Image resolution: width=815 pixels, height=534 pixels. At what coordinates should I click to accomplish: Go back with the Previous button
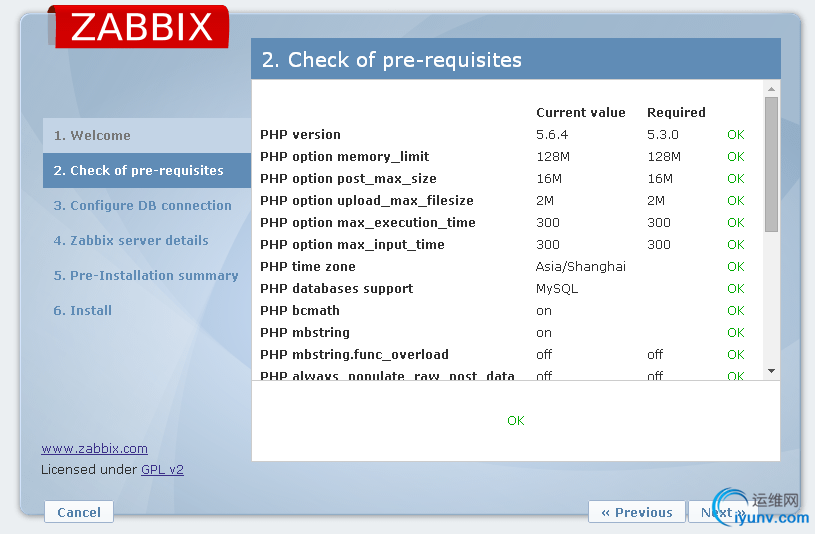[x=637, y=512]
